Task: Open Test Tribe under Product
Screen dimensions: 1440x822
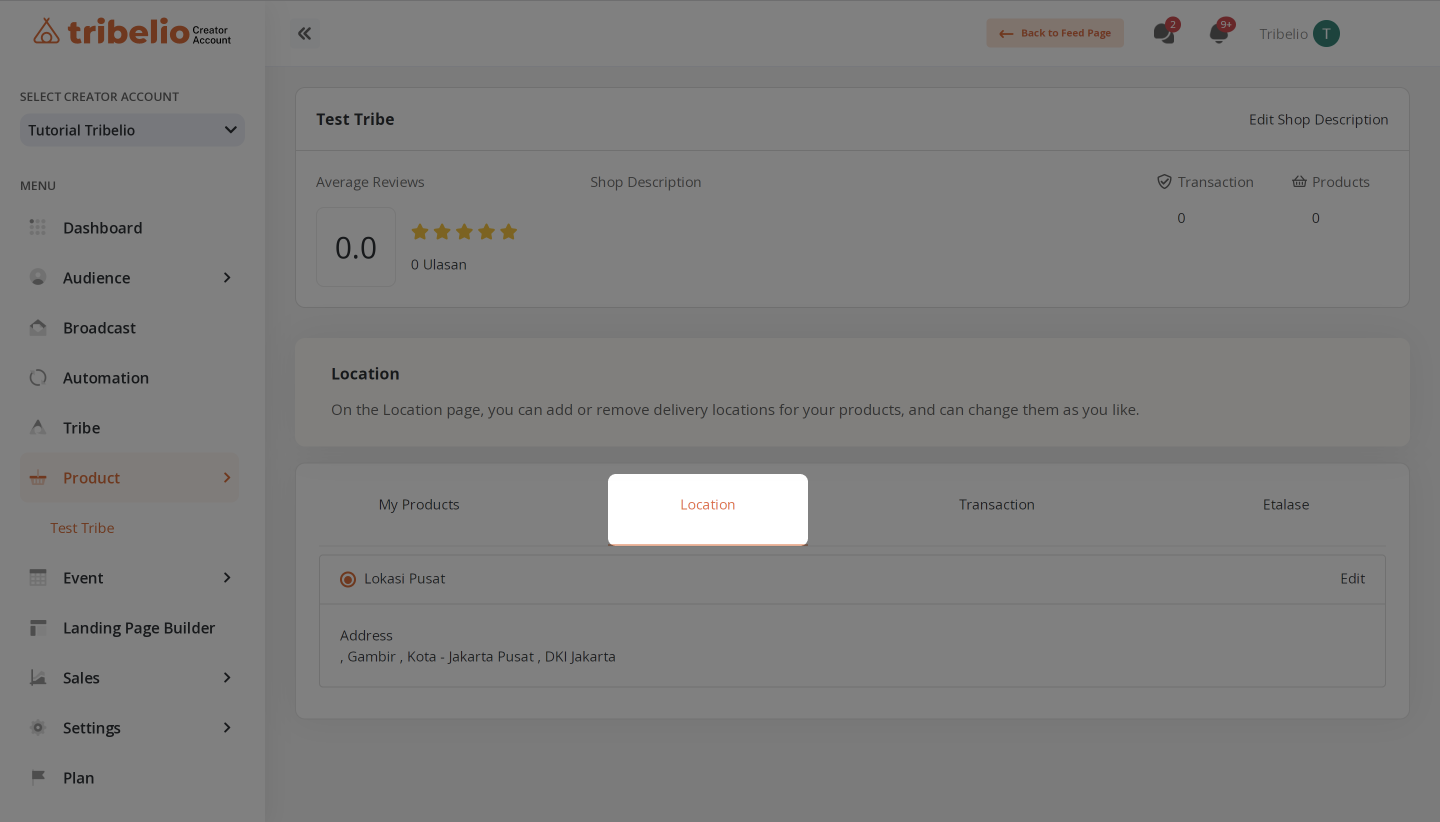Action: (x=82, y=528)
